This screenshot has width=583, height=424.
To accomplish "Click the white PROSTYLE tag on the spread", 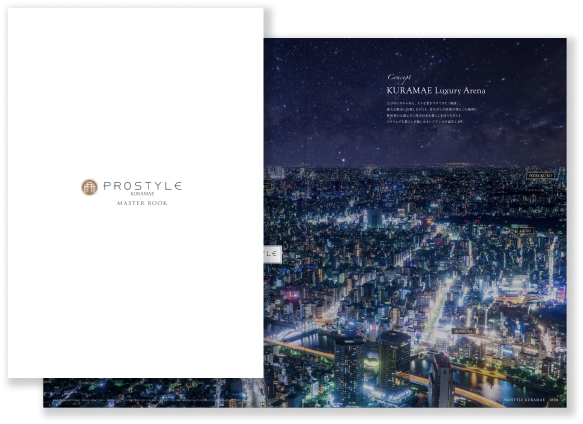I will tap(273, 254).
